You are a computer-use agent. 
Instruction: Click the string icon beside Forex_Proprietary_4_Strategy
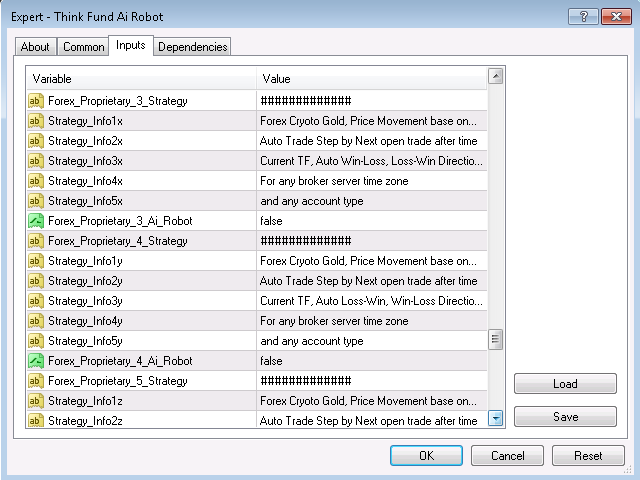click(36, 241)
